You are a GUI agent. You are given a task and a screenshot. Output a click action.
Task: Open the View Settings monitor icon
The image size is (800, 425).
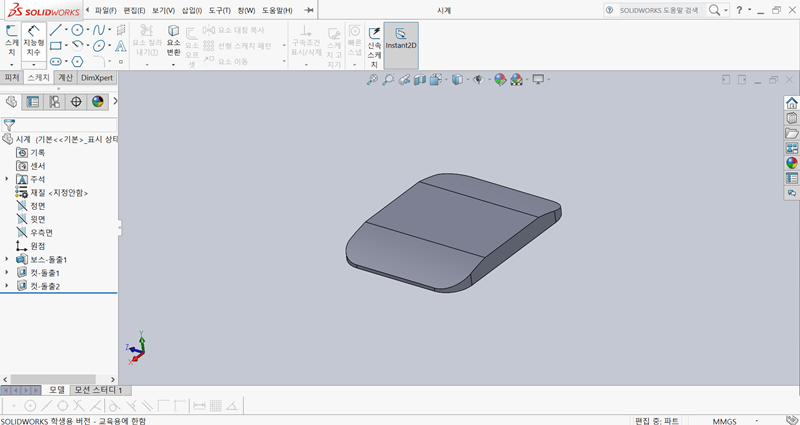tap(538, 80)
